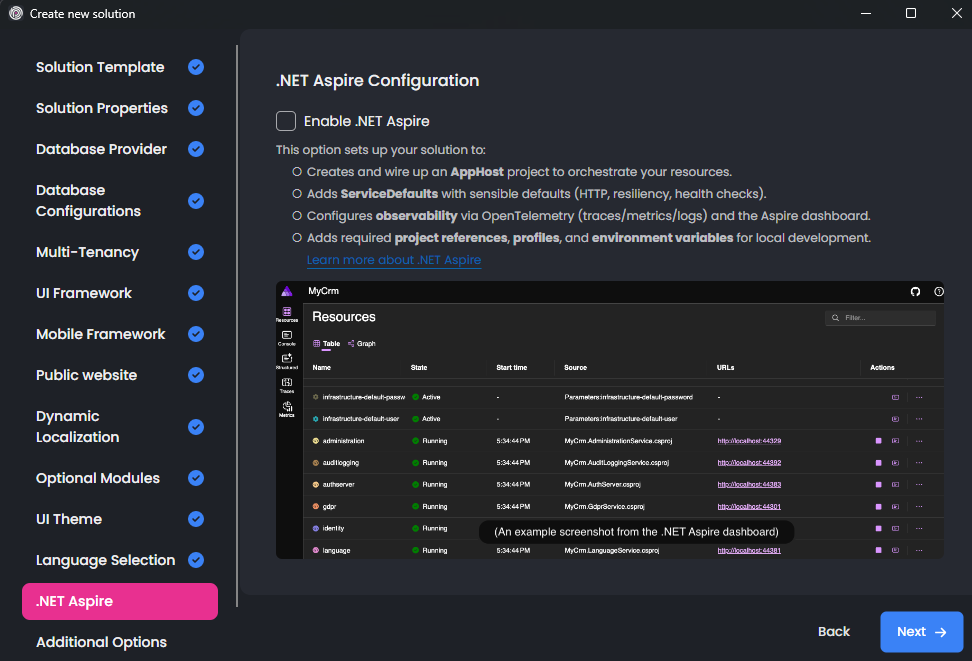The height and width of the screenshot is (661, 972).
Task: Click the Aspire dashboard example screenshot
Action: pyautogui.click(x=610, y=420)
